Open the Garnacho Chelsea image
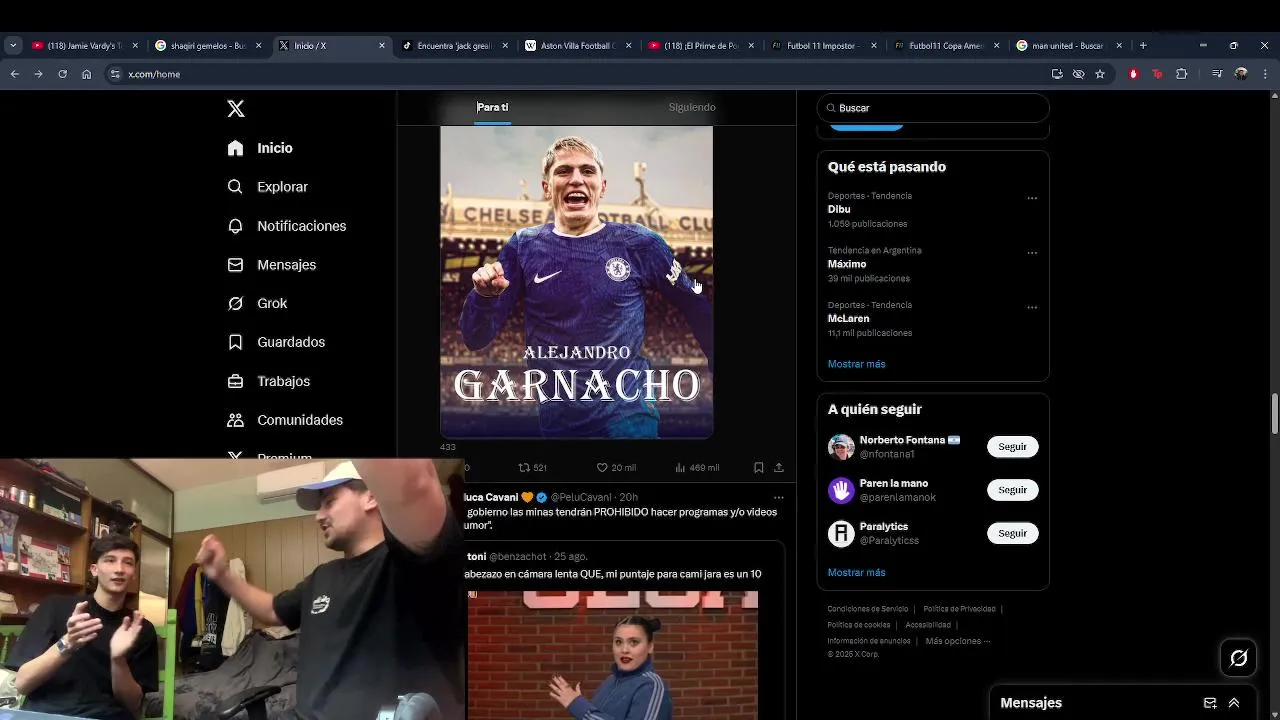The height and width of the screenshot is (720, 1280). click(x=577, y=282)
